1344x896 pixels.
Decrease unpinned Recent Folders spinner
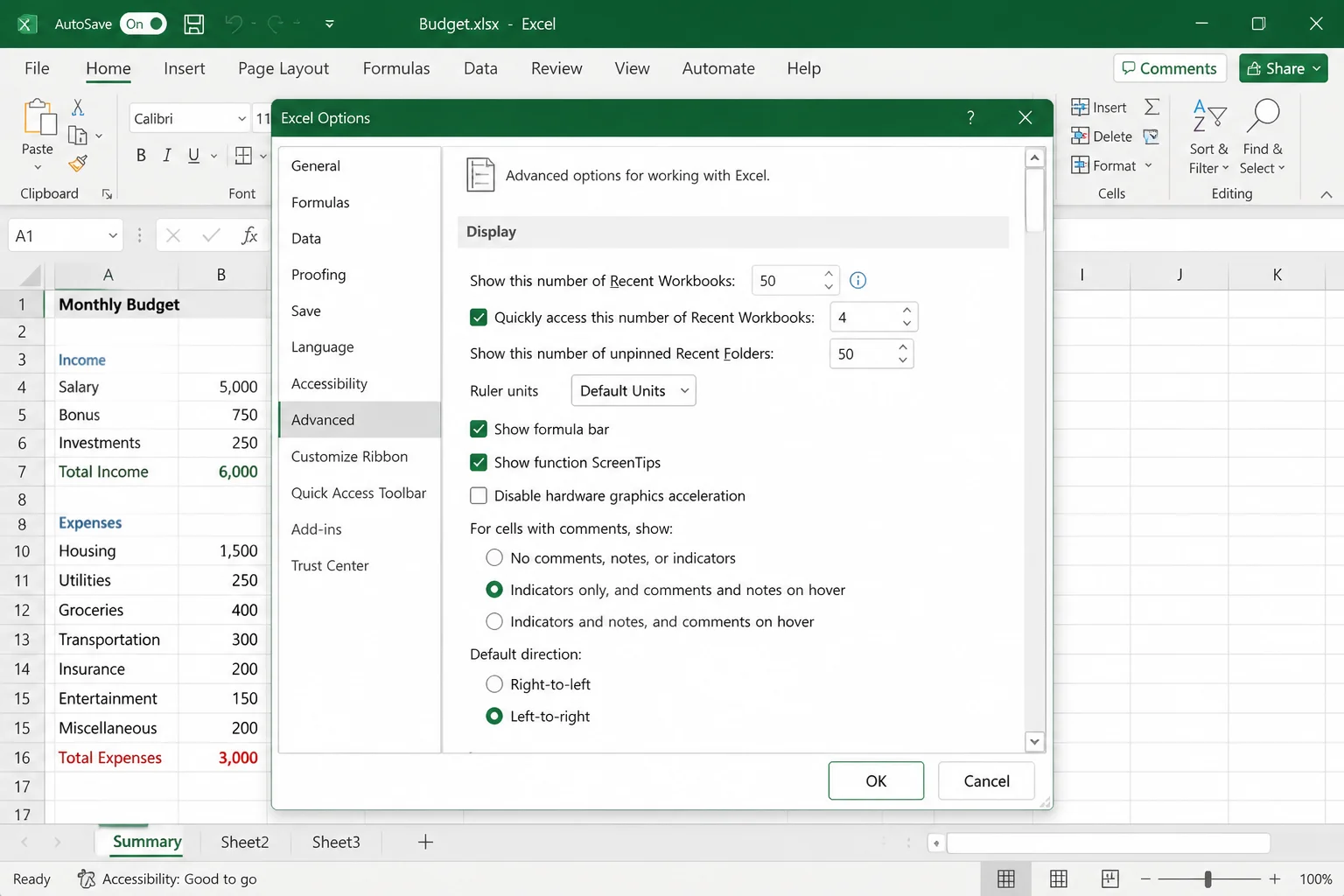pyautogui.click(x=902, y=360)
